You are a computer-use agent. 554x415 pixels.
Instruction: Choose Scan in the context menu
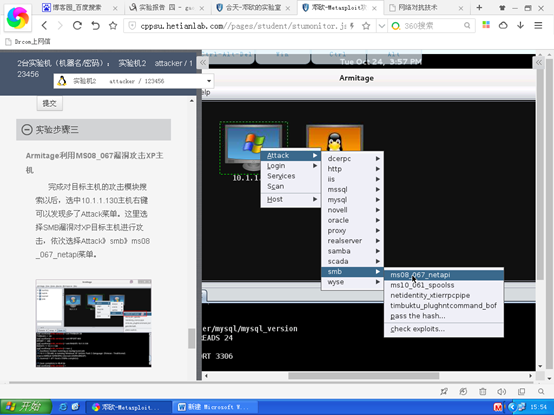[290, 186]
